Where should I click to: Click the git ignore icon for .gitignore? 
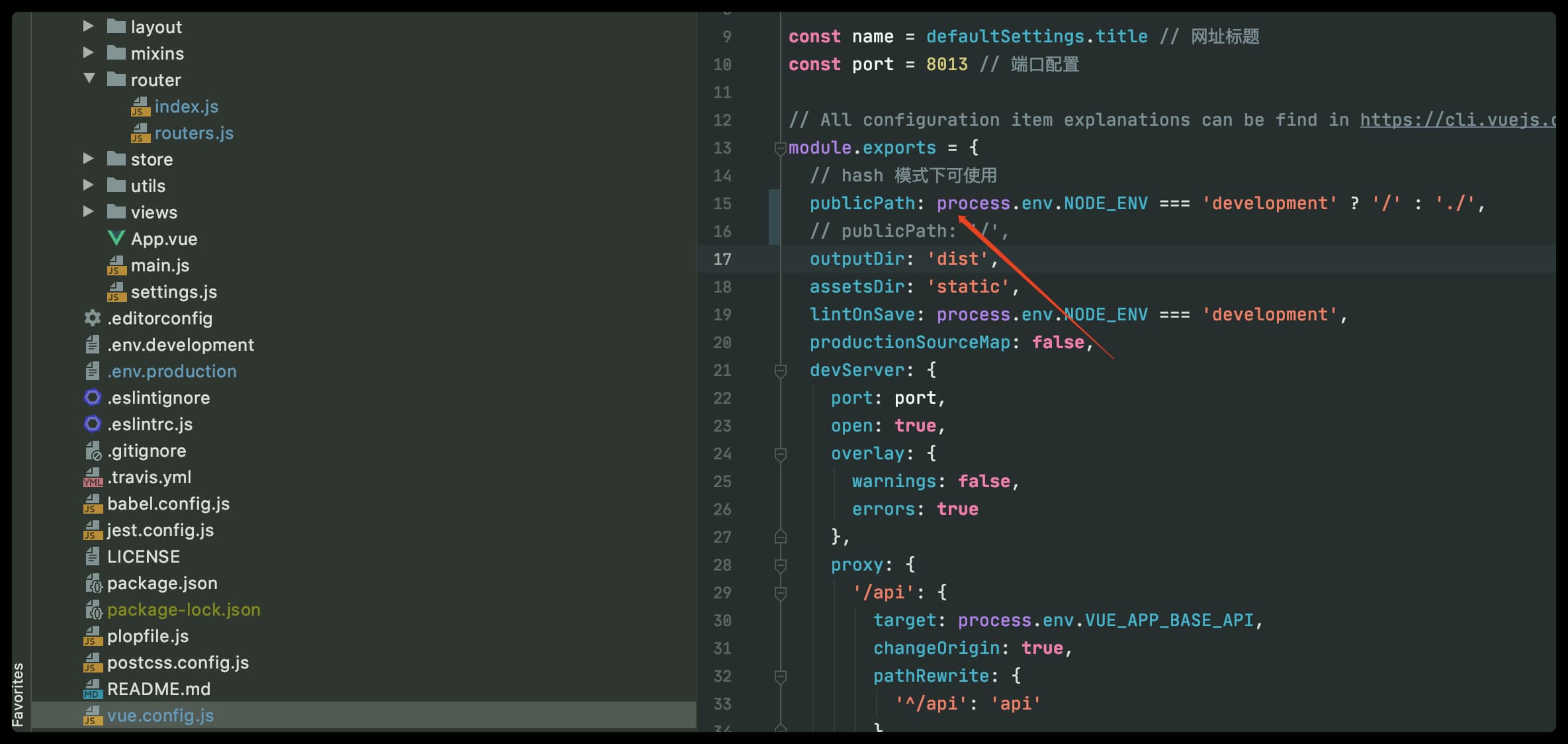(93, 451)
